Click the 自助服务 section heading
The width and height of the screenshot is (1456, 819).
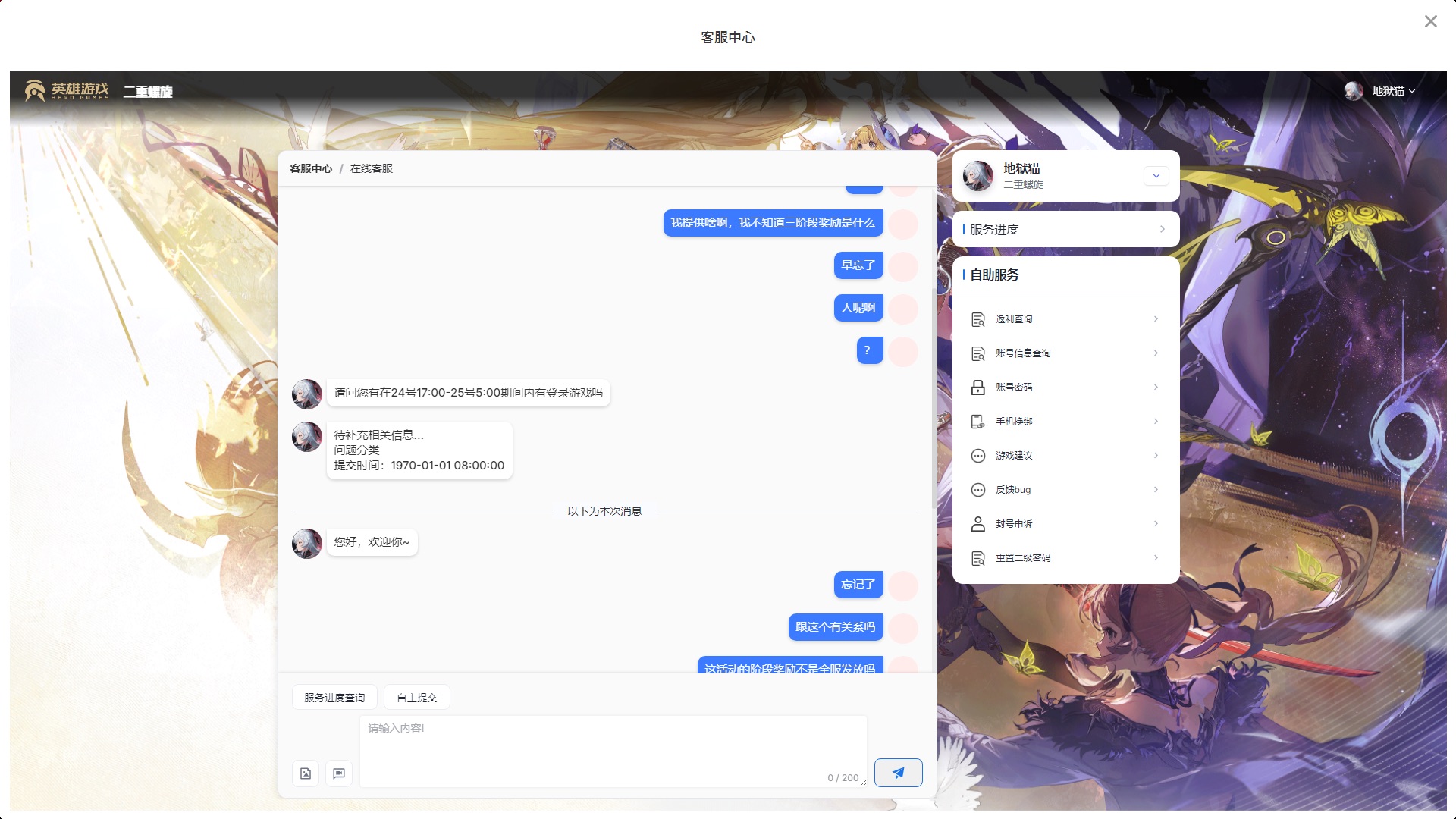(x=994, y=275)
